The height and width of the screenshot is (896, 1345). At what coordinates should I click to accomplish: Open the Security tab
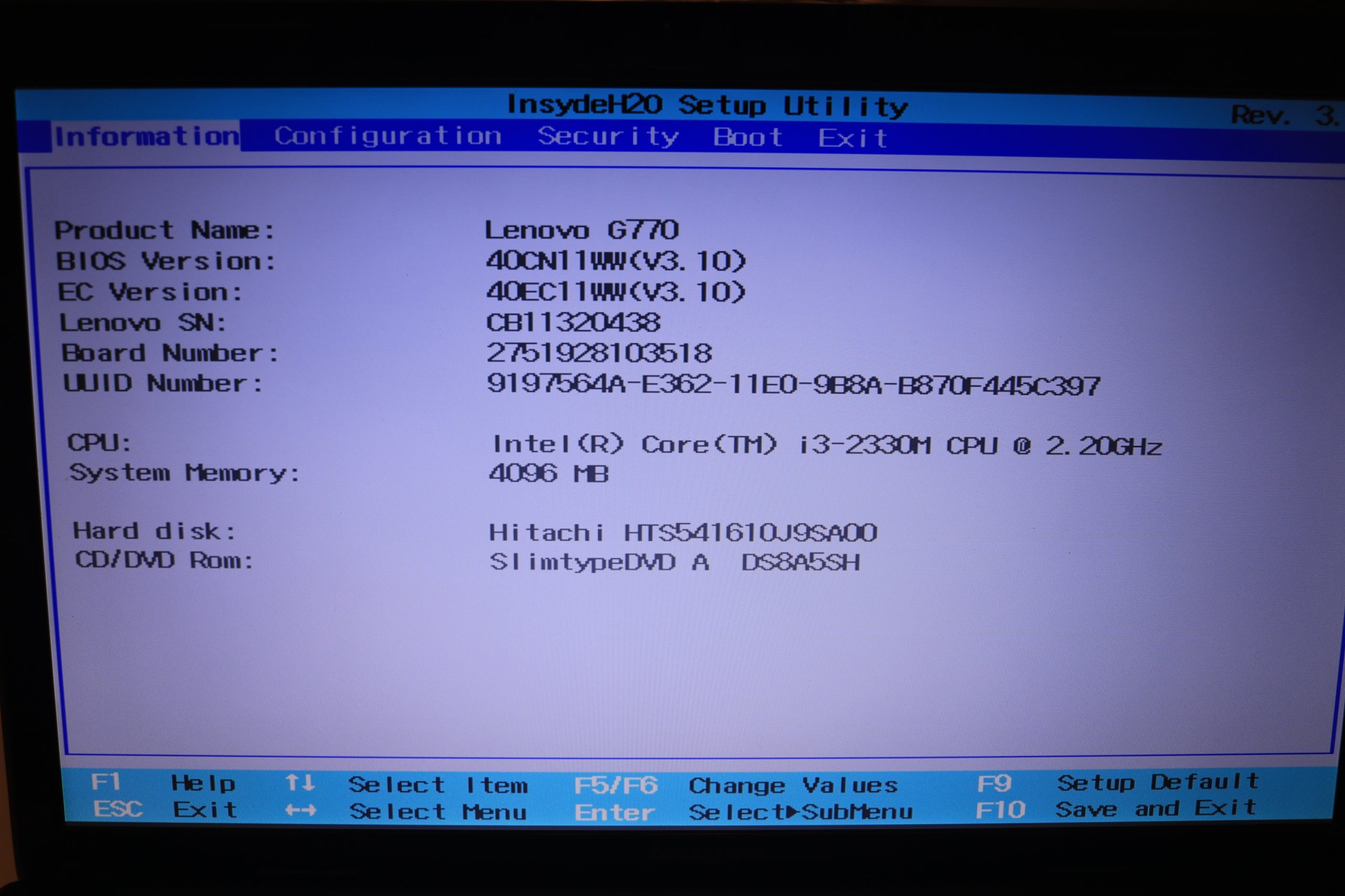608,137
